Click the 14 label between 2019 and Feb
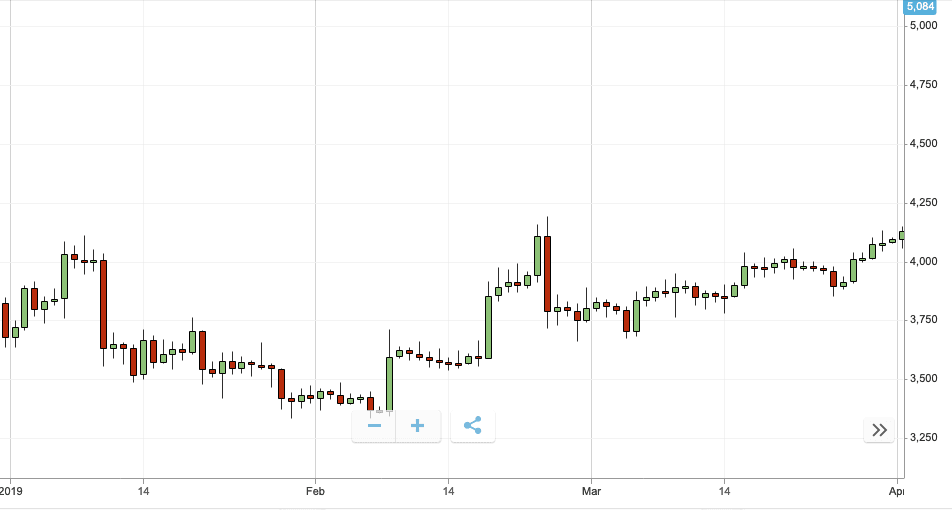Screen dimensions: 952x510 pos(143,491)
